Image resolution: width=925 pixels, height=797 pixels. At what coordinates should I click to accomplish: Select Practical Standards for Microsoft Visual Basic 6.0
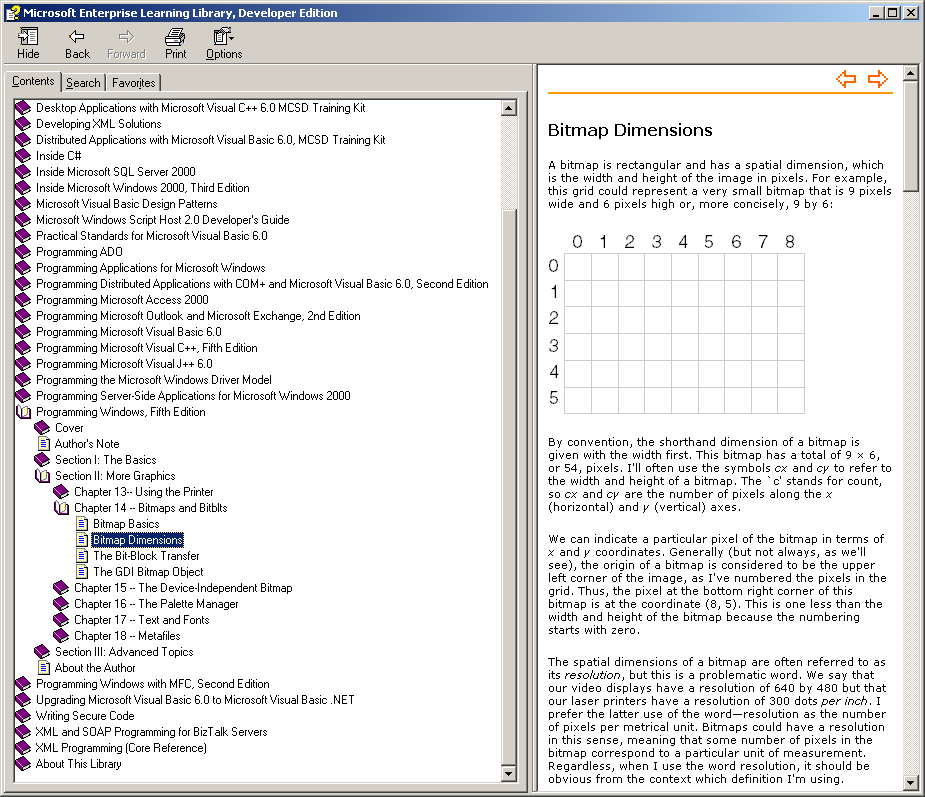pyautogui.click(x=152, y=236)
